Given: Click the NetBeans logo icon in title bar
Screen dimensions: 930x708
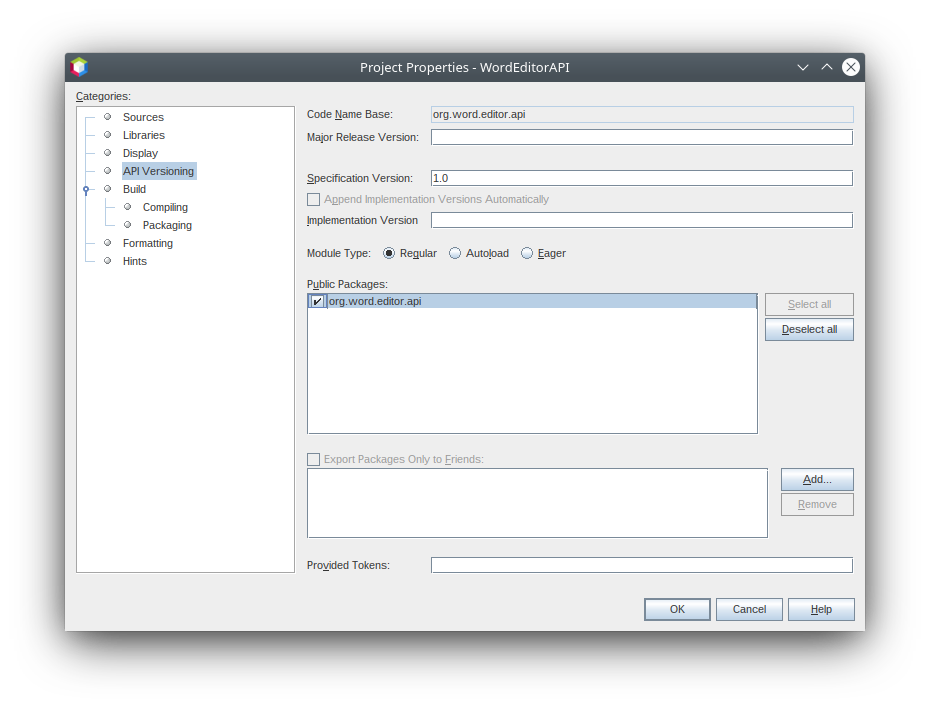Looking at the screenshot, I should pos(79,67).
